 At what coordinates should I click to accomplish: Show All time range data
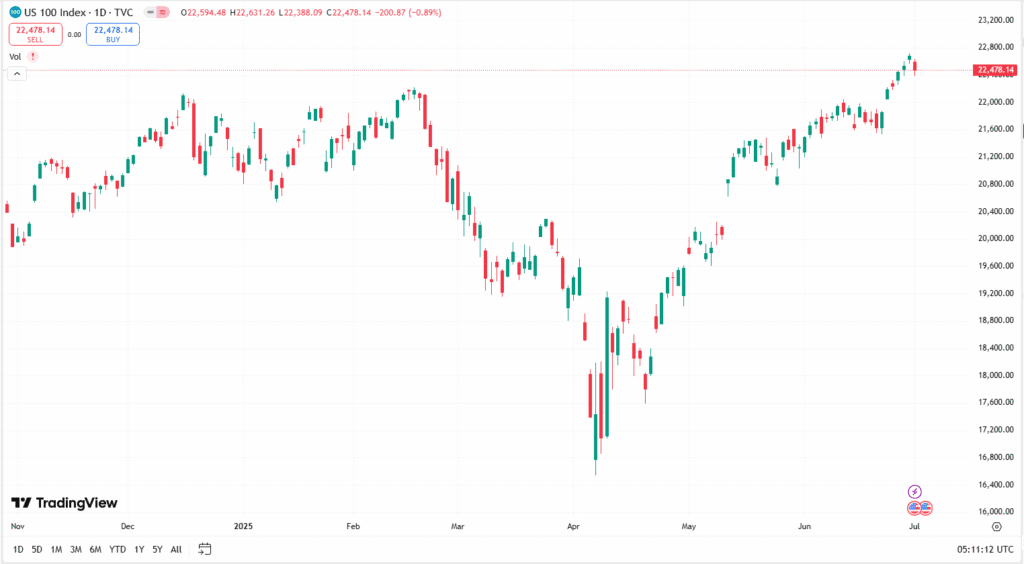(x=176, y=549)
